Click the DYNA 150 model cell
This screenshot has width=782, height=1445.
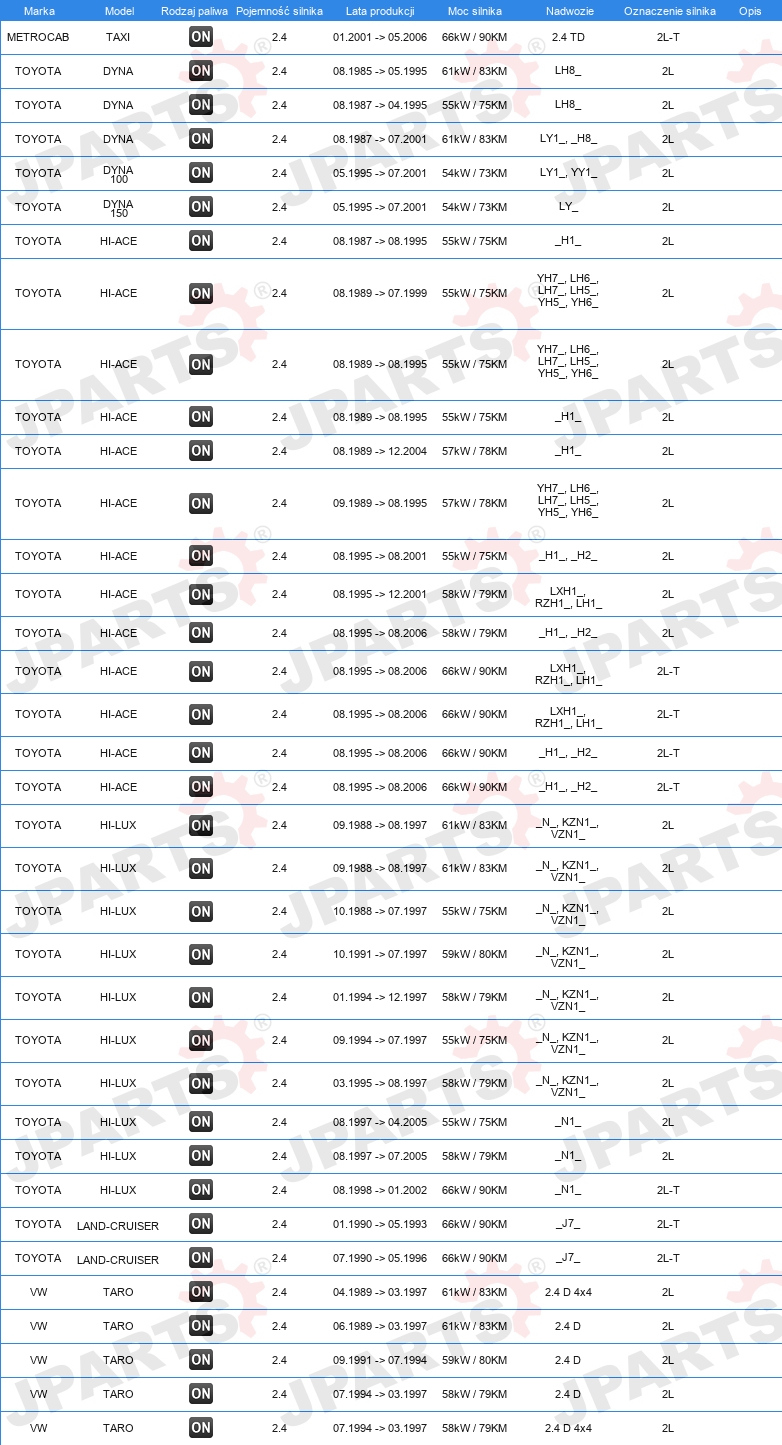[118, 208]
